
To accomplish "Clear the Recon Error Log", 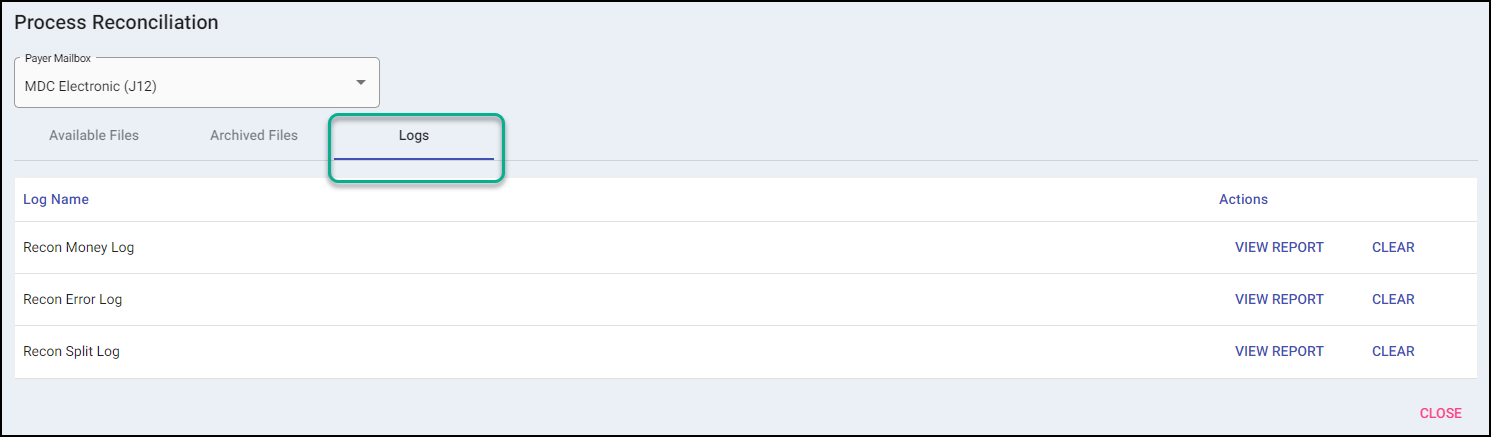I will point(1393,299).
